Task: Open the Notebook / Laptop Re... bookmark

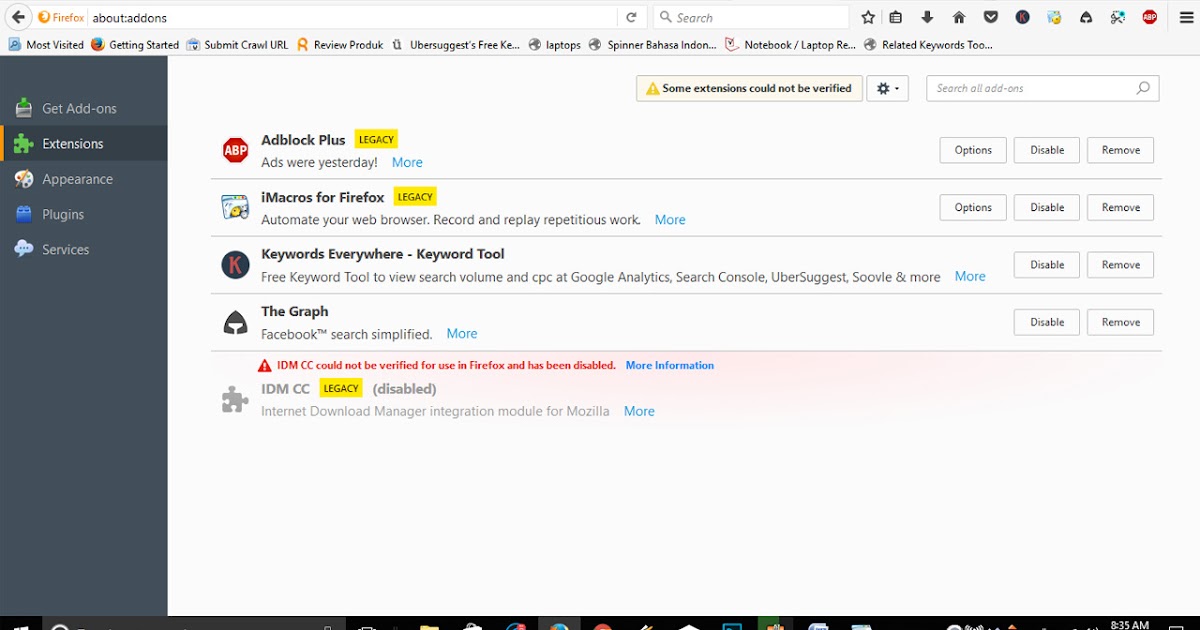Action: point(791,45)
